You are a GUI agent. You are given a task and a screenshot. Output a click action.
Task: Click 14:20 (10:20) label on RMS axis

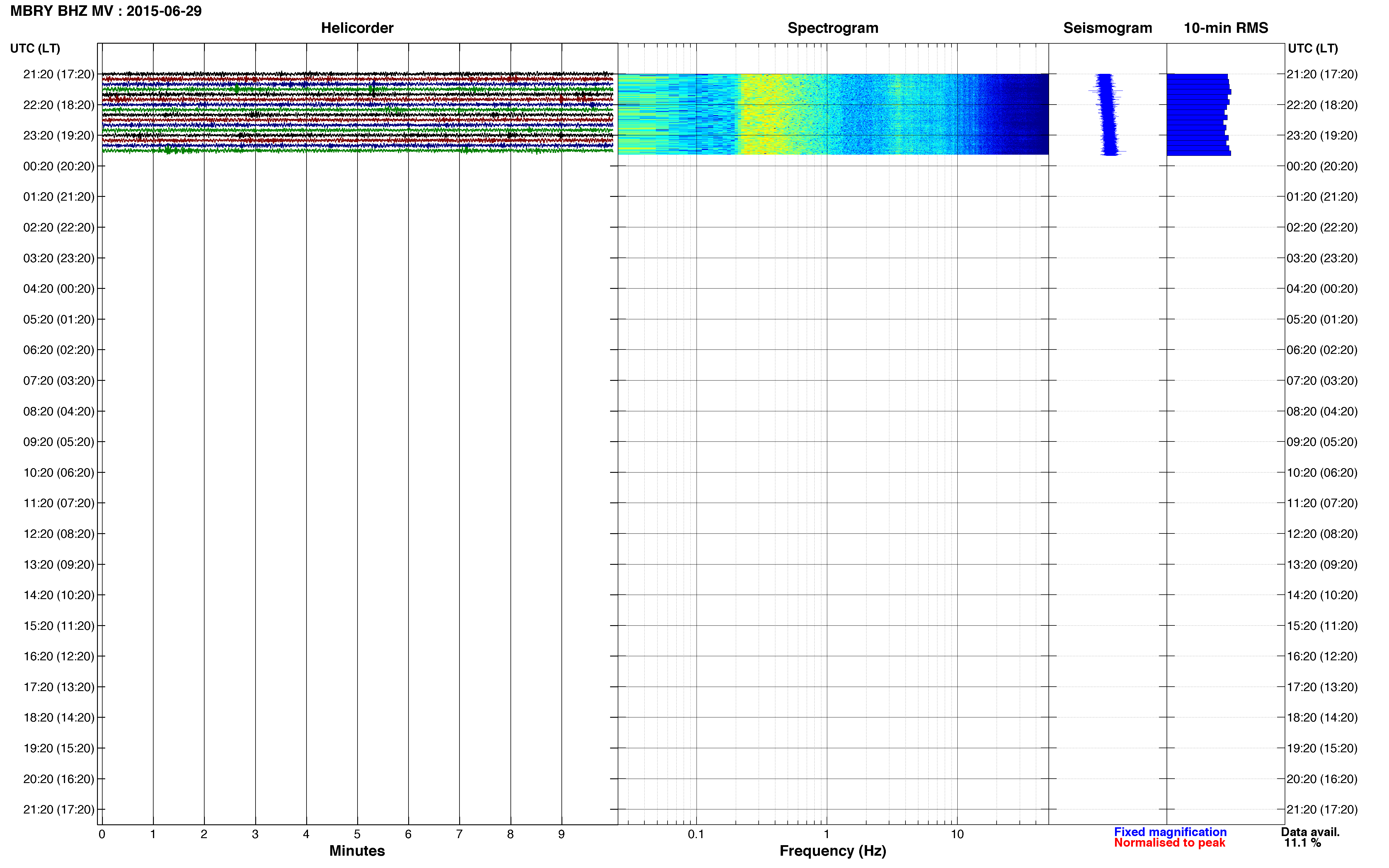click(x=1322, y=595)
